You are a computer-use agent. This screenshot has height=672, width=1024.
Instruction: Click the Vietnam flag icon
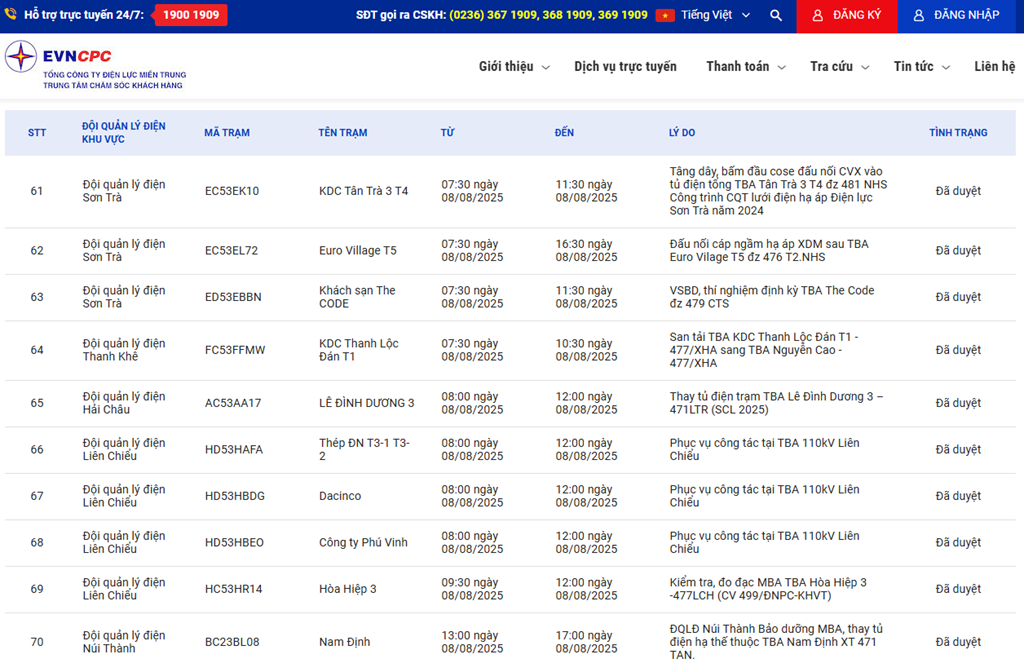665,15
